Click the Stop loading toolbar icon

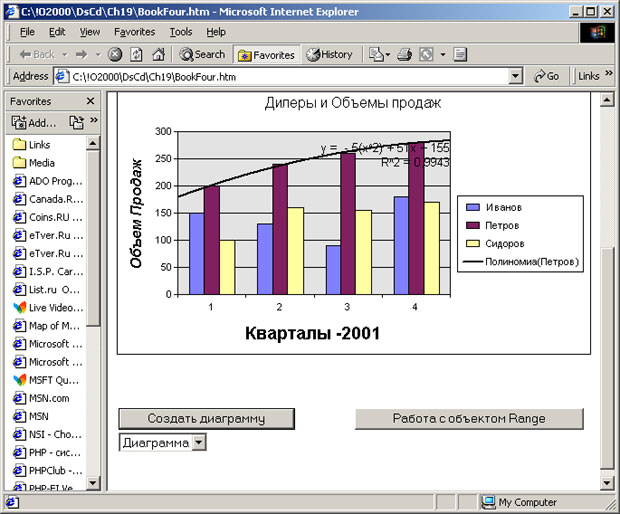(115, 54)
